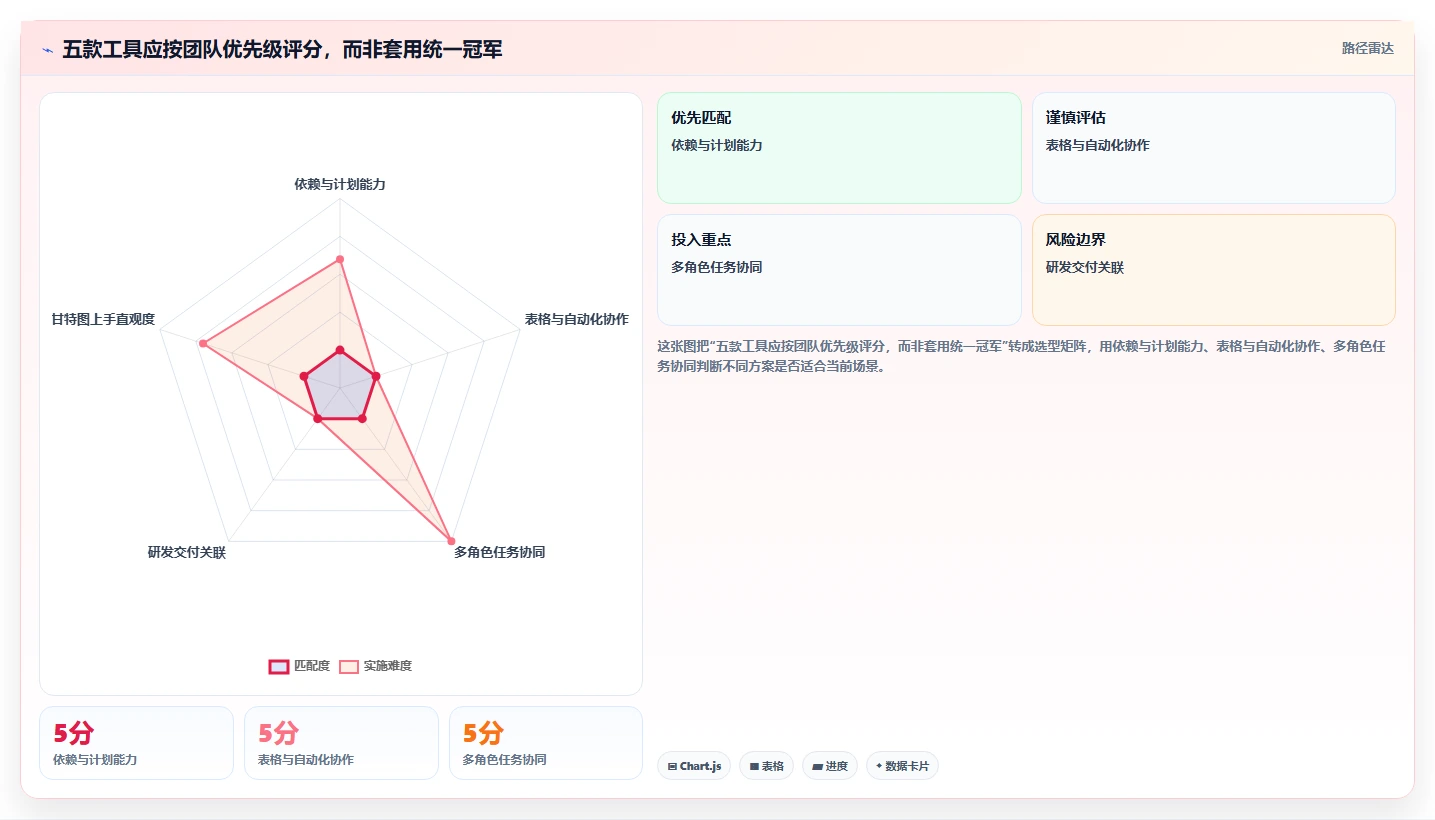
Task: Click the 多角色任务协同 radar axis label
Action: pyautogui.click(x=499, y=552)
